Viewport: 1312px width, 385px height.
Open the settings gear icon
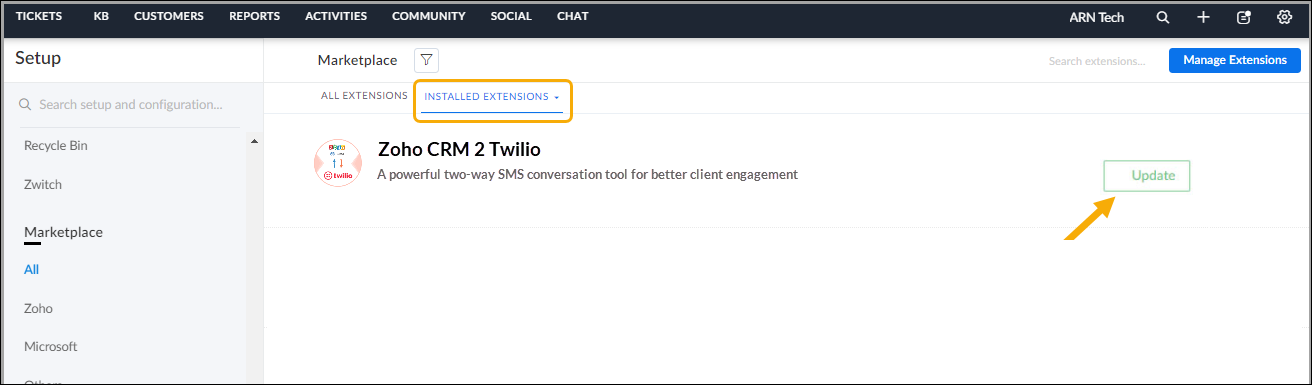click(1285, 17)
